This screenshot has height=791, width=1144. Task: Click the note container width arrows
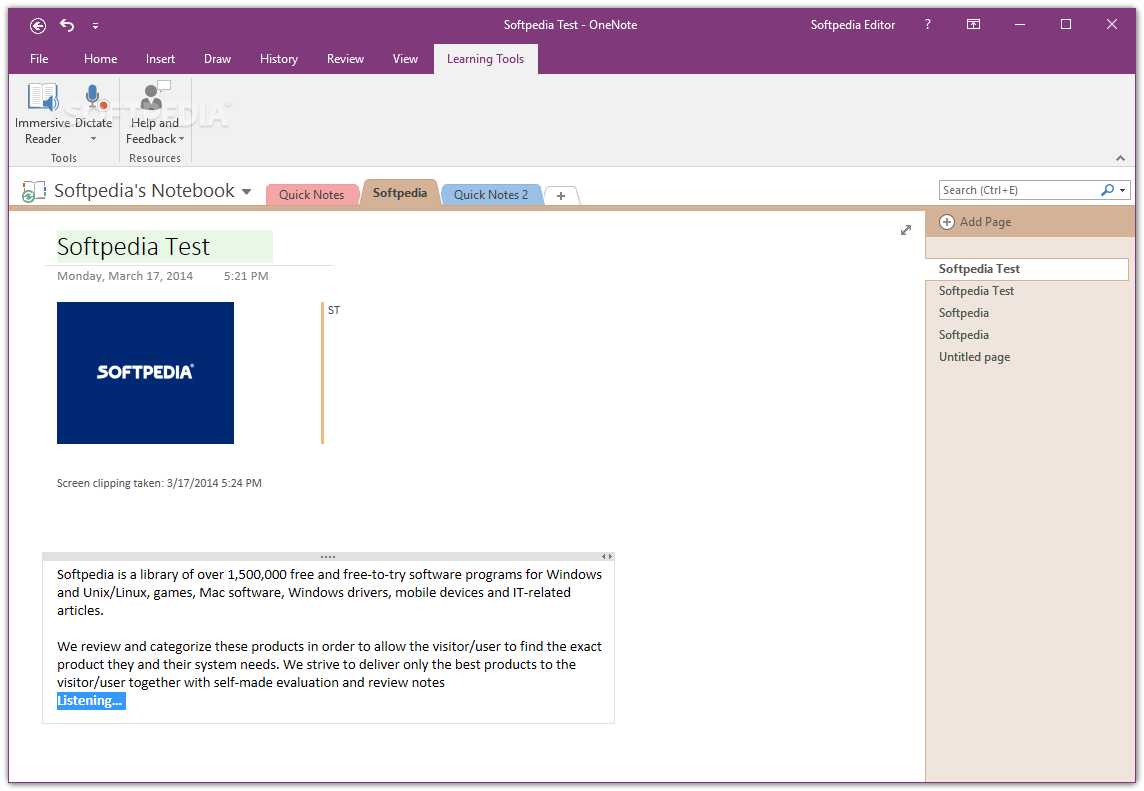(x=606, y=557)
